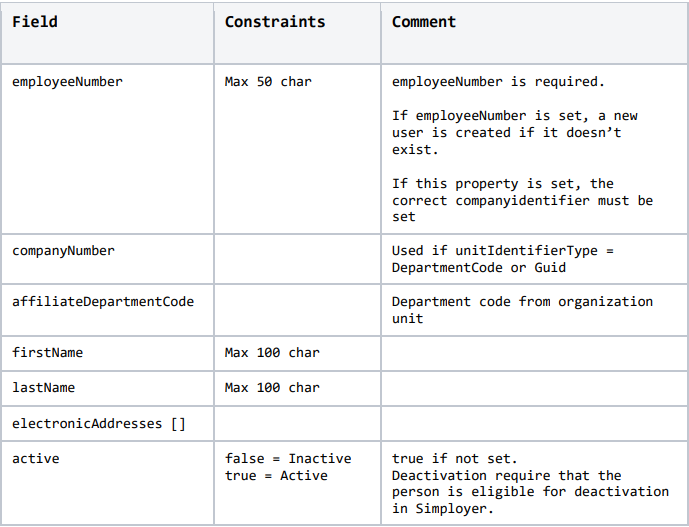Click the Constraints column header
This screenshot has width=689, height=527.
tap(274, 21)
